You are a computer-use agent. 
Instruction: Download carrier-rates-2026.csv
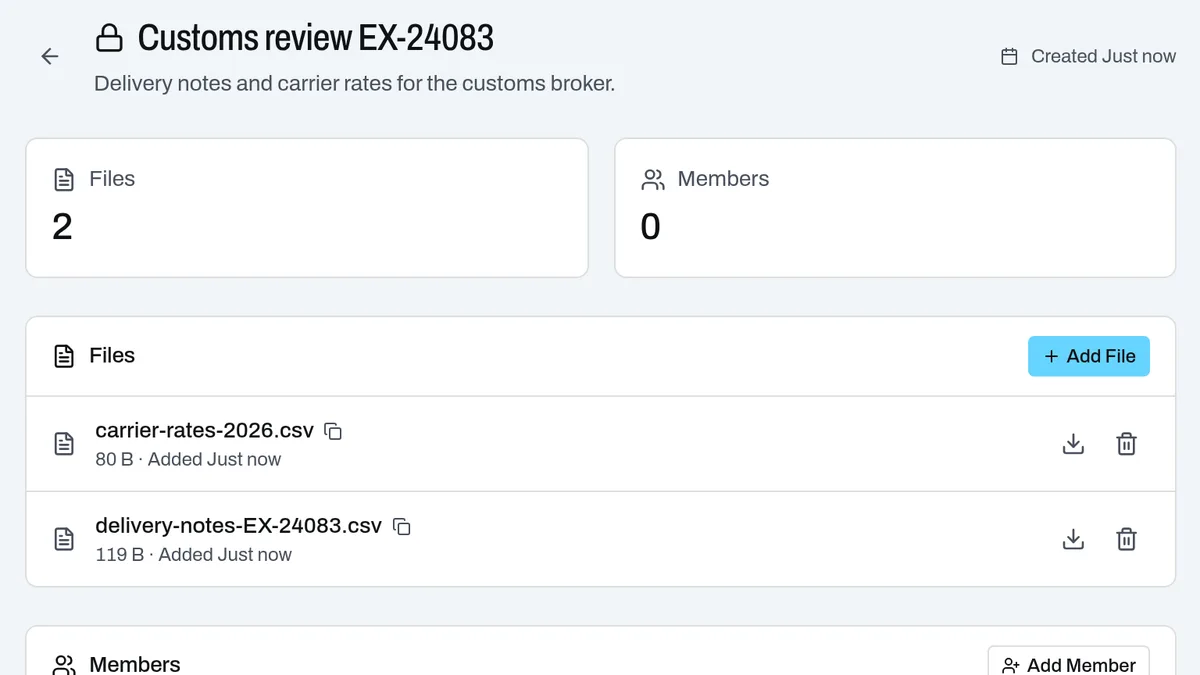coord(1073,444)
